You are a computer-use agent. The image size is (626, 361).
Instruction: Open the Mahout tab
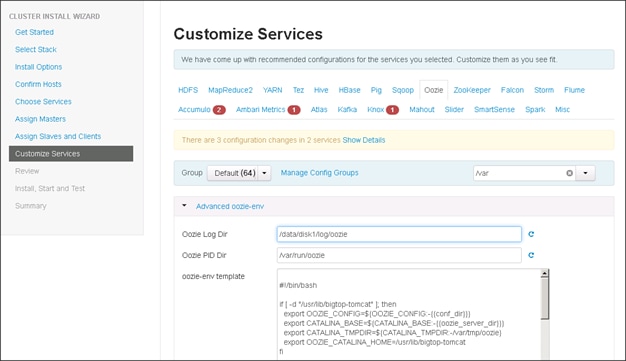422,109
